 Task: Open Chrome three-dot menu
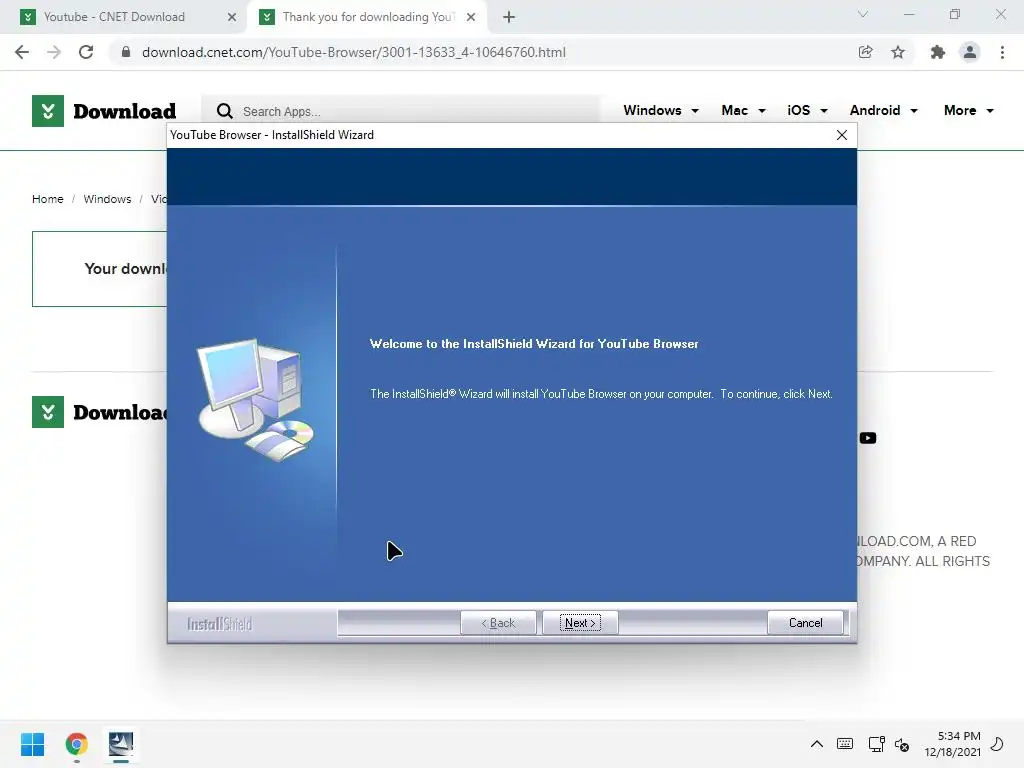(x=1002, y=52)
